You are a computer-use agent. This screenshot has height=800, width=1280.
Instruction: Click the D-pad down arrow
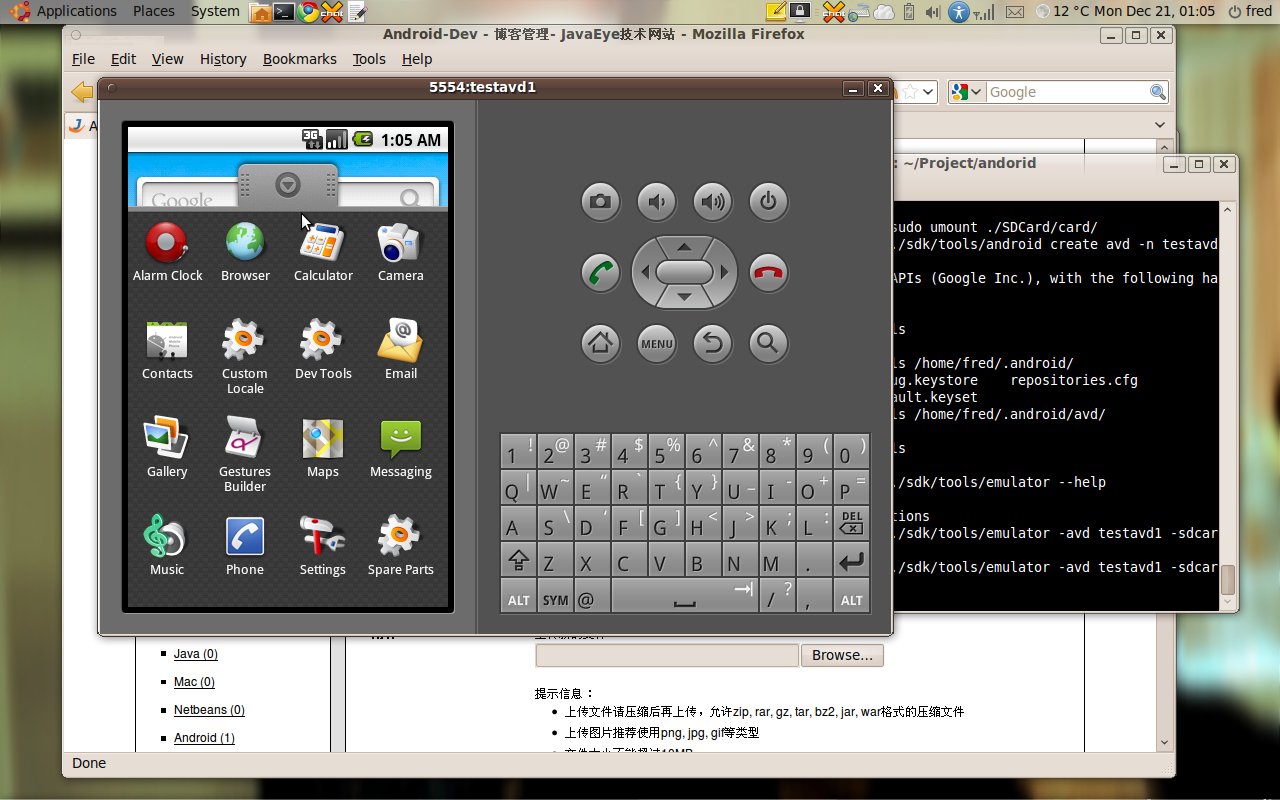pos(684,298)
